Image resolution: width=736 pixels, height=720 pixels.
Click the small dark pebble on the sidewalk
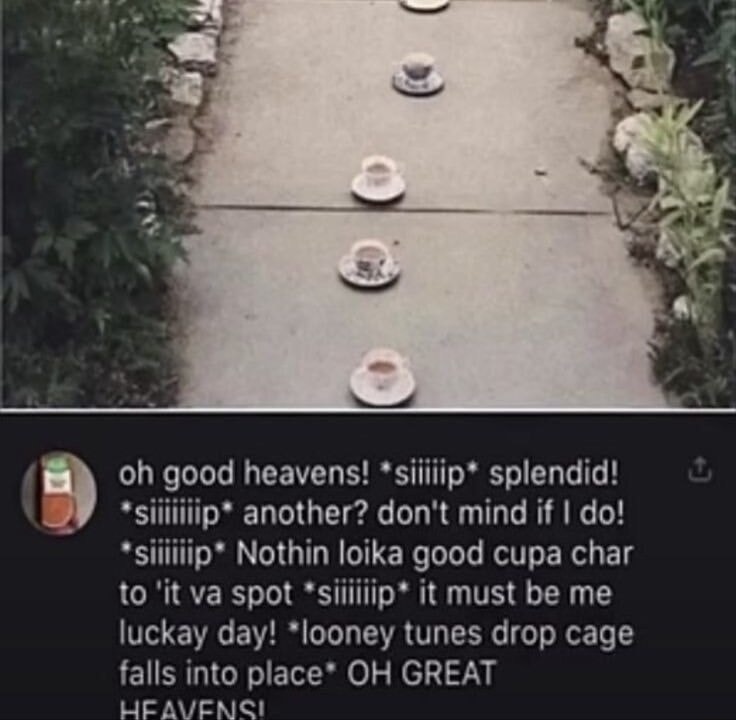pyautogui.click(x=541, y=172)
